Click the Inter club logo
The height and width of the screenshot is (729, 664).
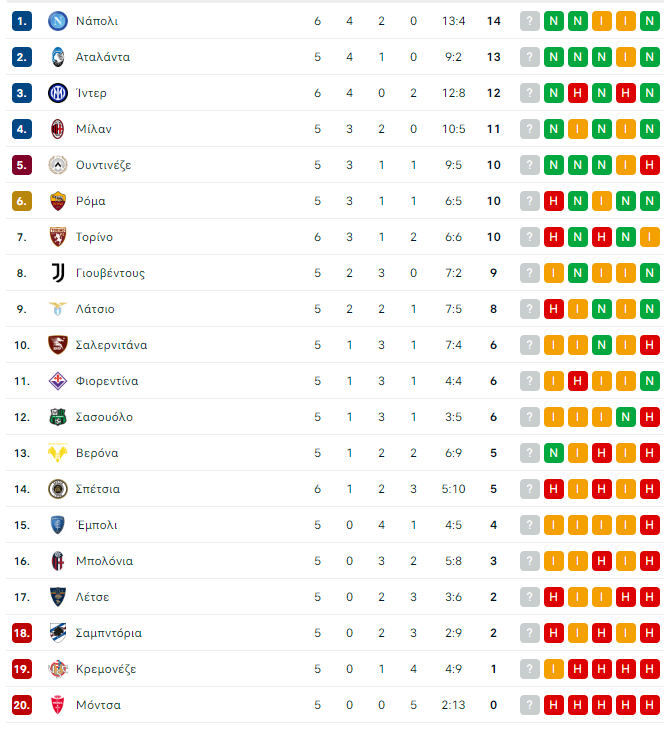(58, 93)
